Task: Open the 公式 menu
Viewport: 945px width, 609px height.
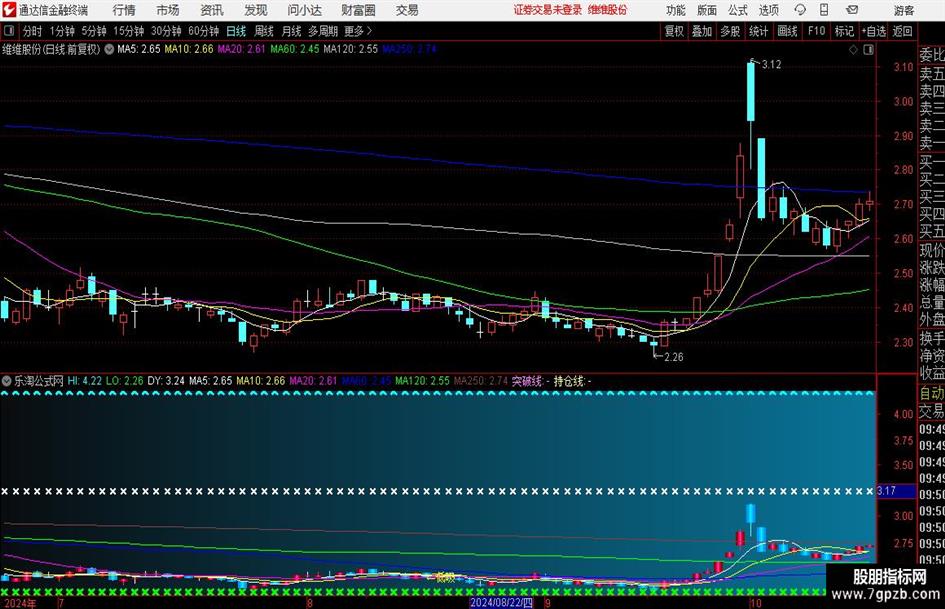Action: pos(738,10)
